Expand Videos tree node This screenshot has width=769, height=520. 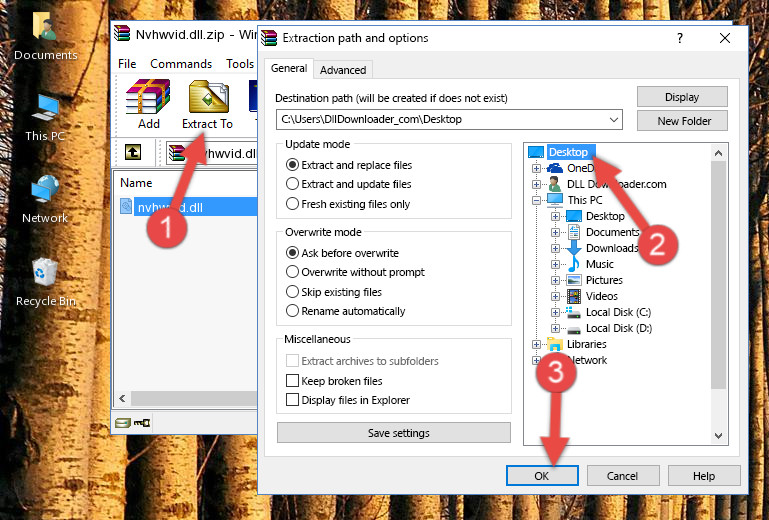555,296
